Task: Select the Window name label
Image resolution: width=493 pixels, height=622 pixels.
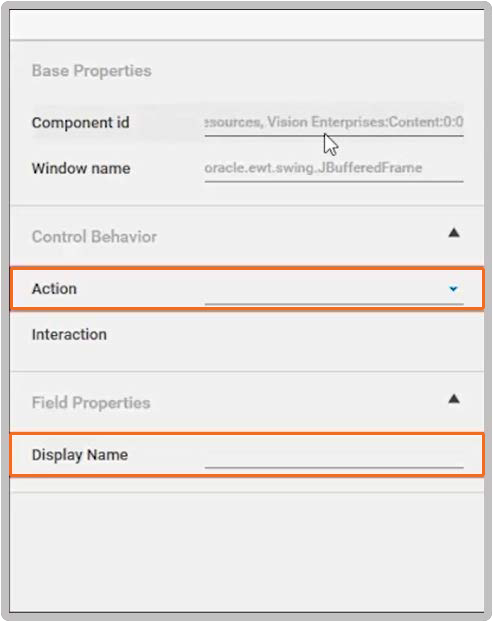Action: [x=81, y=169]
